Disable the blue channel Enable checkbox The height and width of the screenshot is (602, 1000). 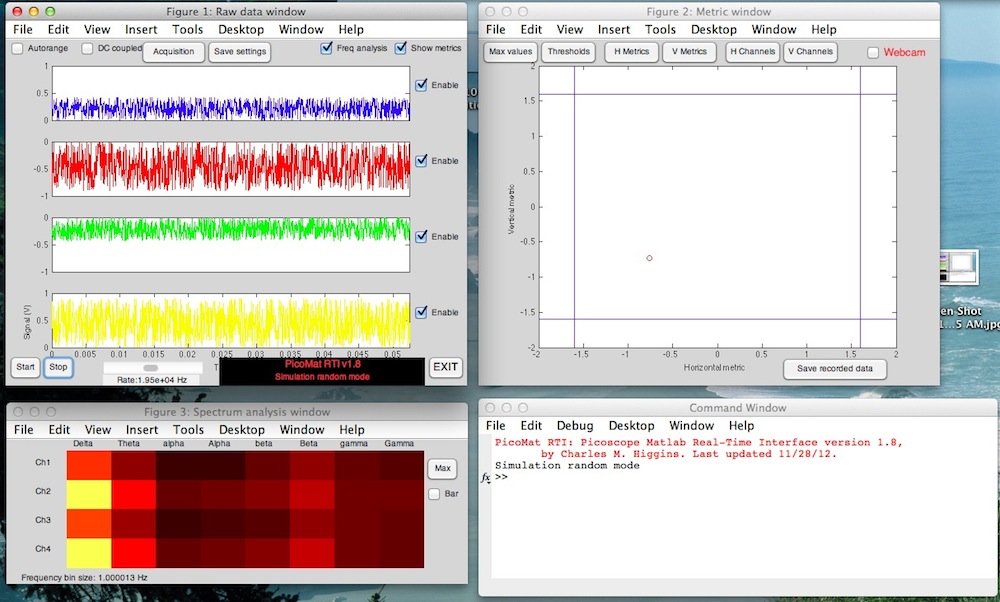pyautogui.click(x=421, y=85)
